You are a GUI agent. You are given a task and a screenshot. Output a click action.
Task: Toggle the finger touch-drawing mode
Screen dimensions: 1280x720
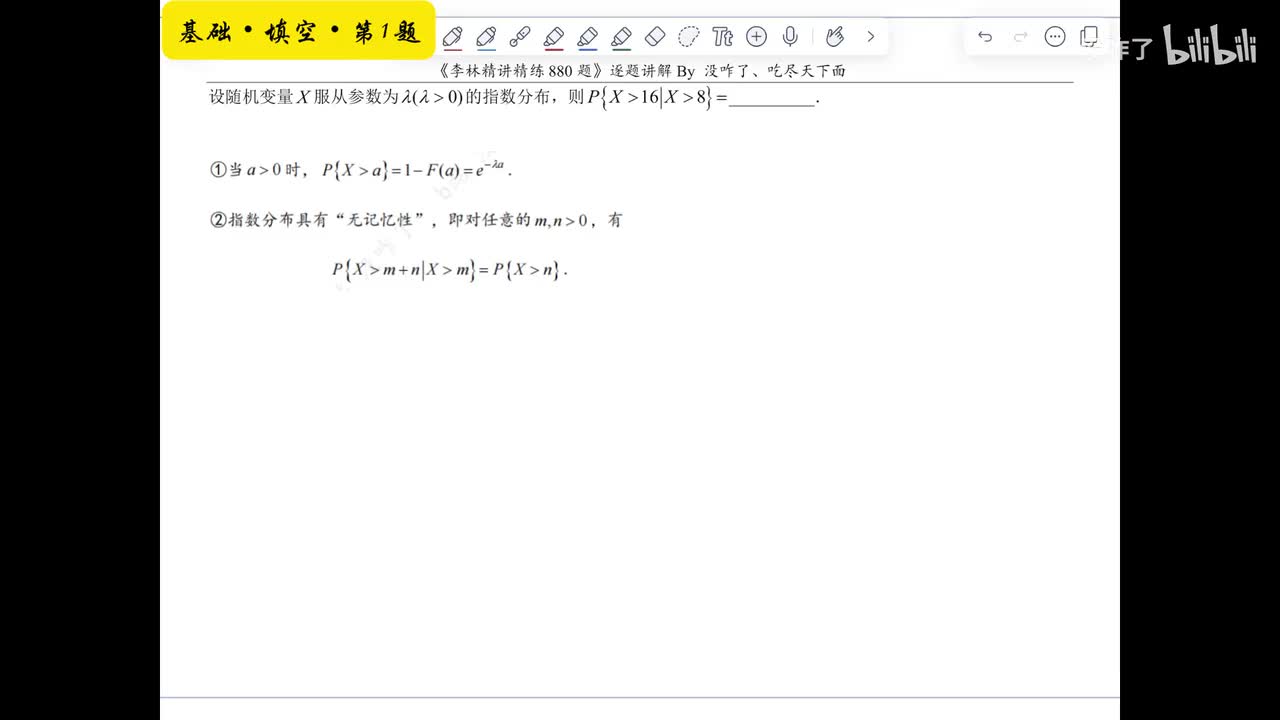[x=835, y=37]
